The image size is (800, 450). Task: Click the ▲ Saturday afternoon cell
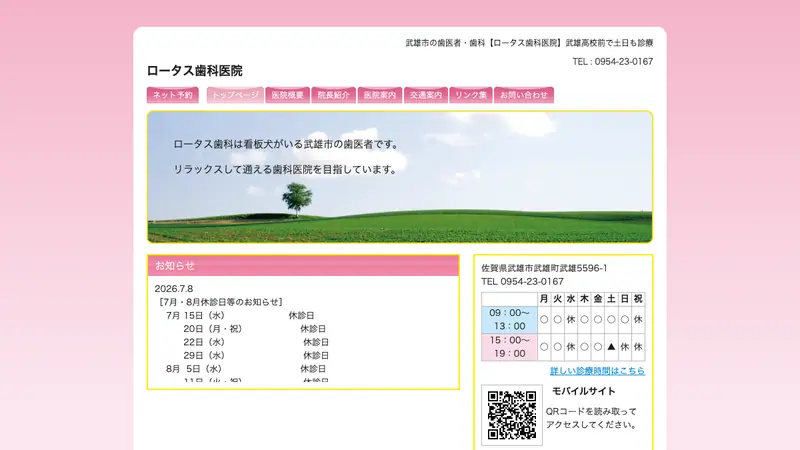[611, 347]
